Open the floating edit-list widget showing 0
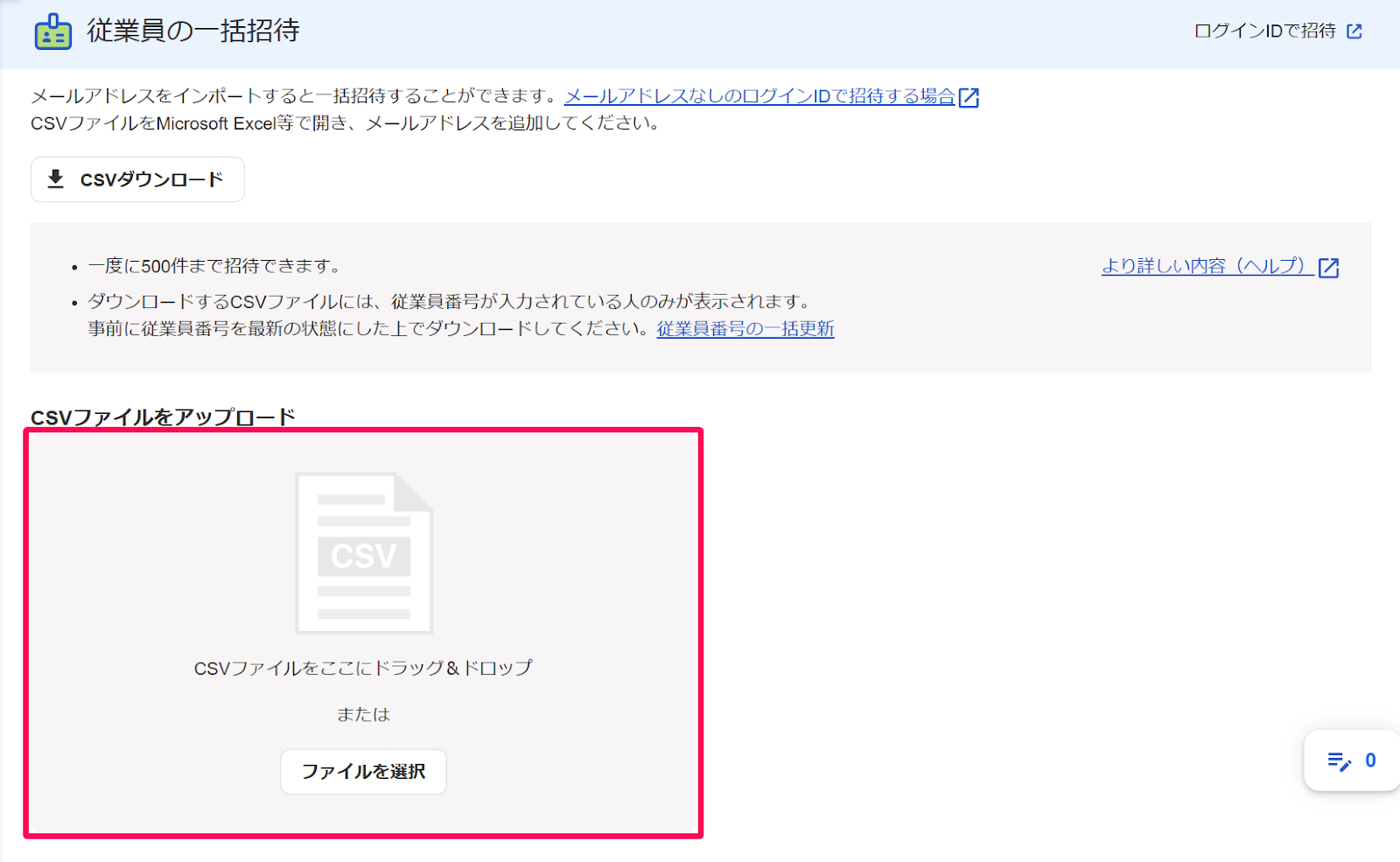This screenshot has width=1400, height=862. (x=1352, y=760)
